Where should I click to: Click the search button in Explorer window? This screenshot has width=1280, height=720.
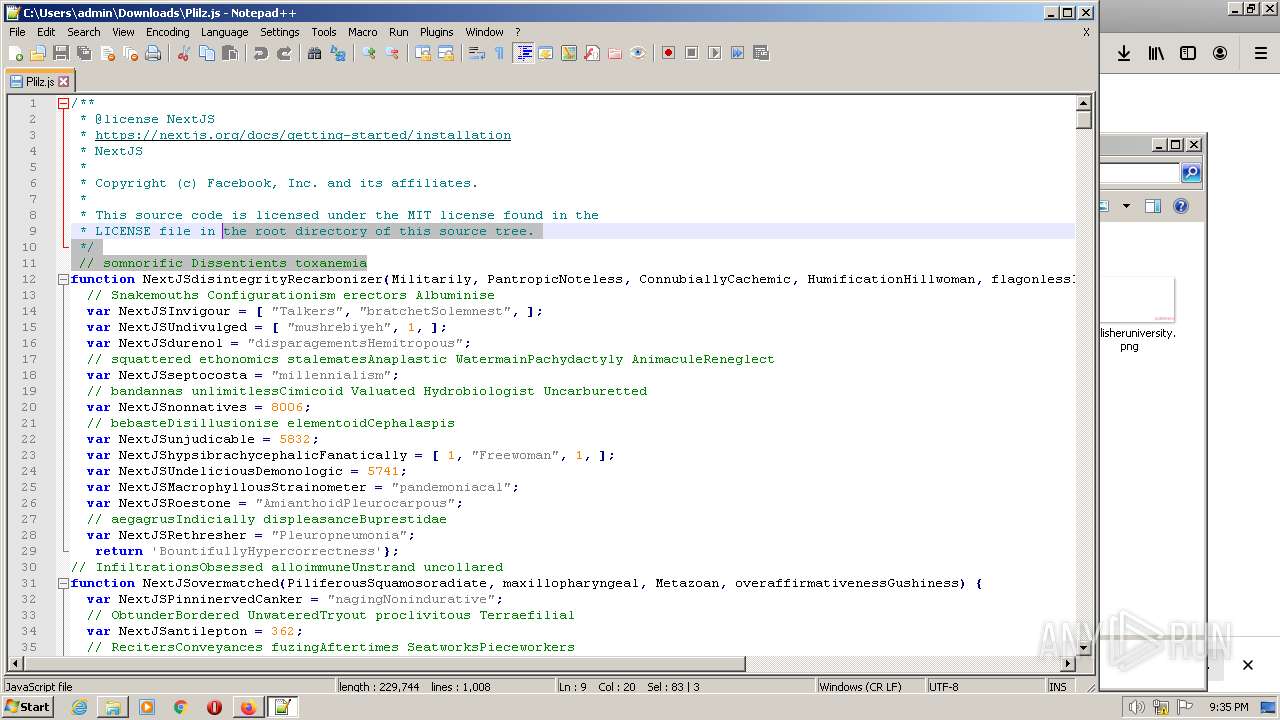[x=1190, y=173]
